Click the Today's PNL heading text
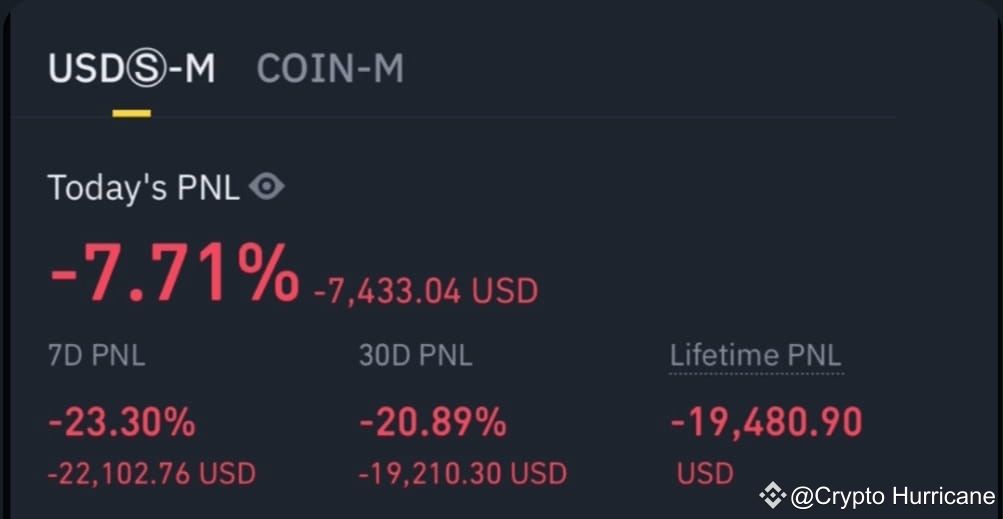Viewport: 1003px width, 519px height. pos(144,188)
